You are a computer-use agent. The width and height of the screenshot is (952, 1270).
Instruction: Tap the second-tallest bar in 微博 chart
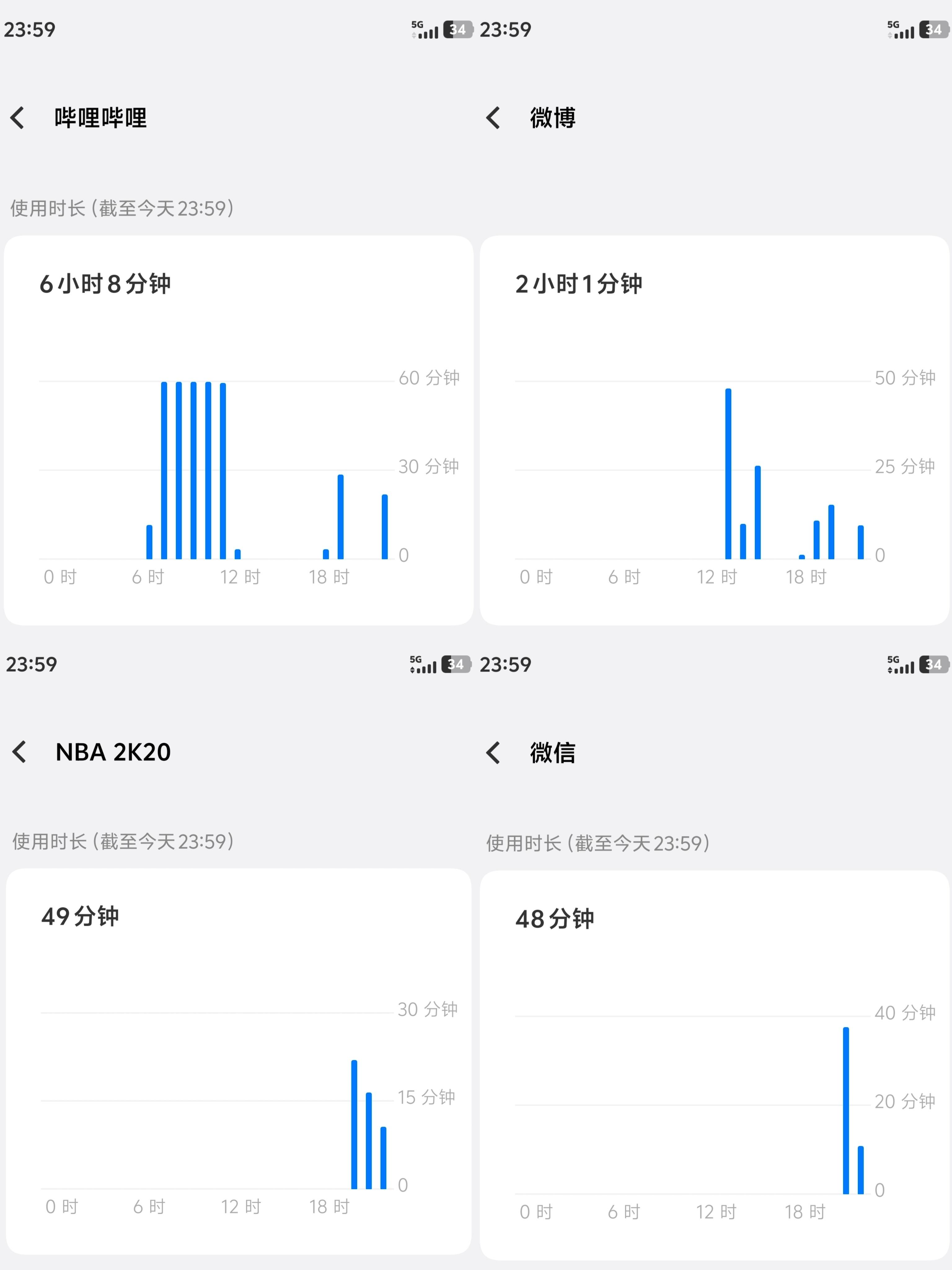(x=757, y=512)
